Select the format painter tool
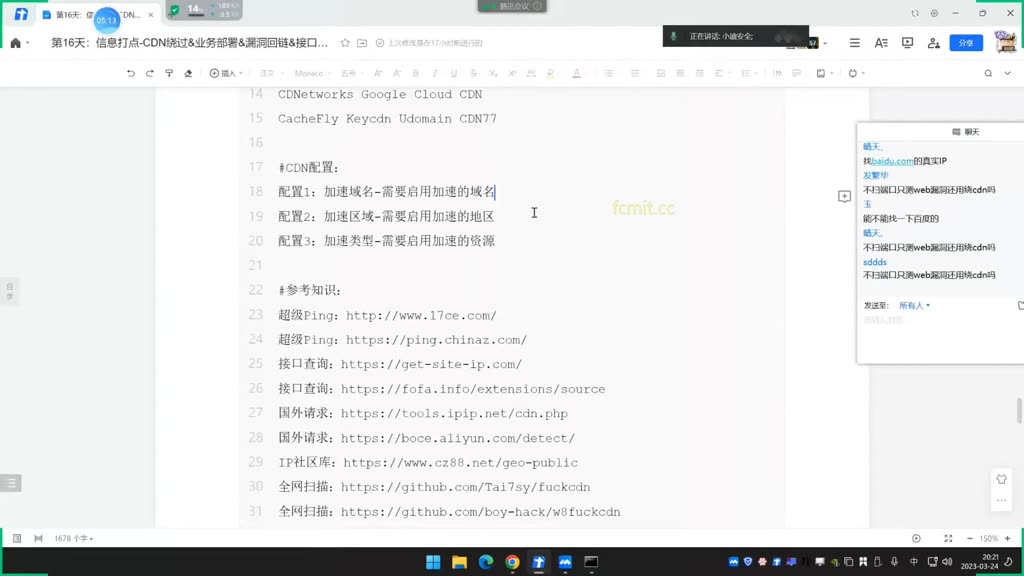This screenshot has width=1024, height=576. [169, 73]
